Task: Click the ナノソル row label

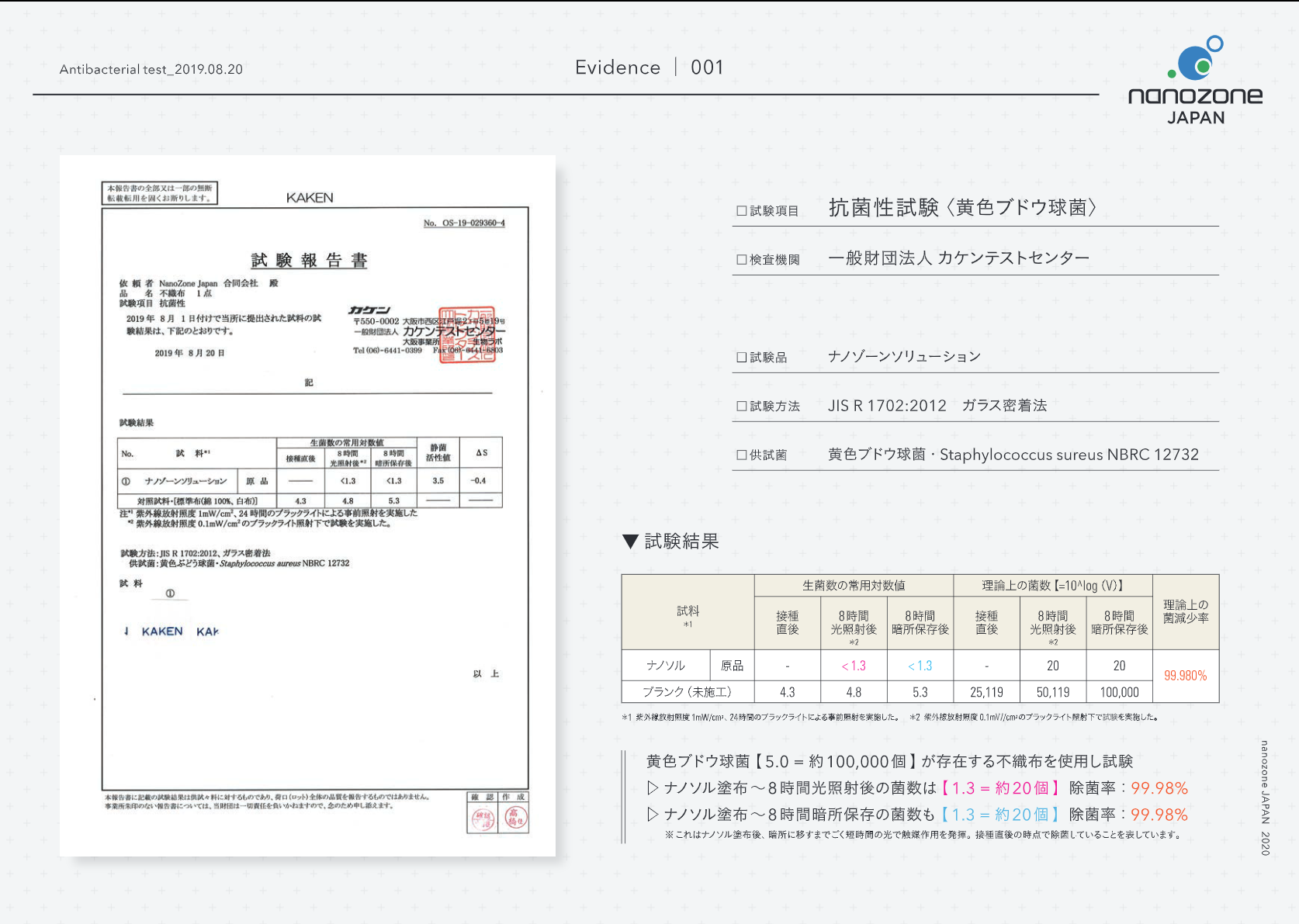Action: [x=666, y=666]
